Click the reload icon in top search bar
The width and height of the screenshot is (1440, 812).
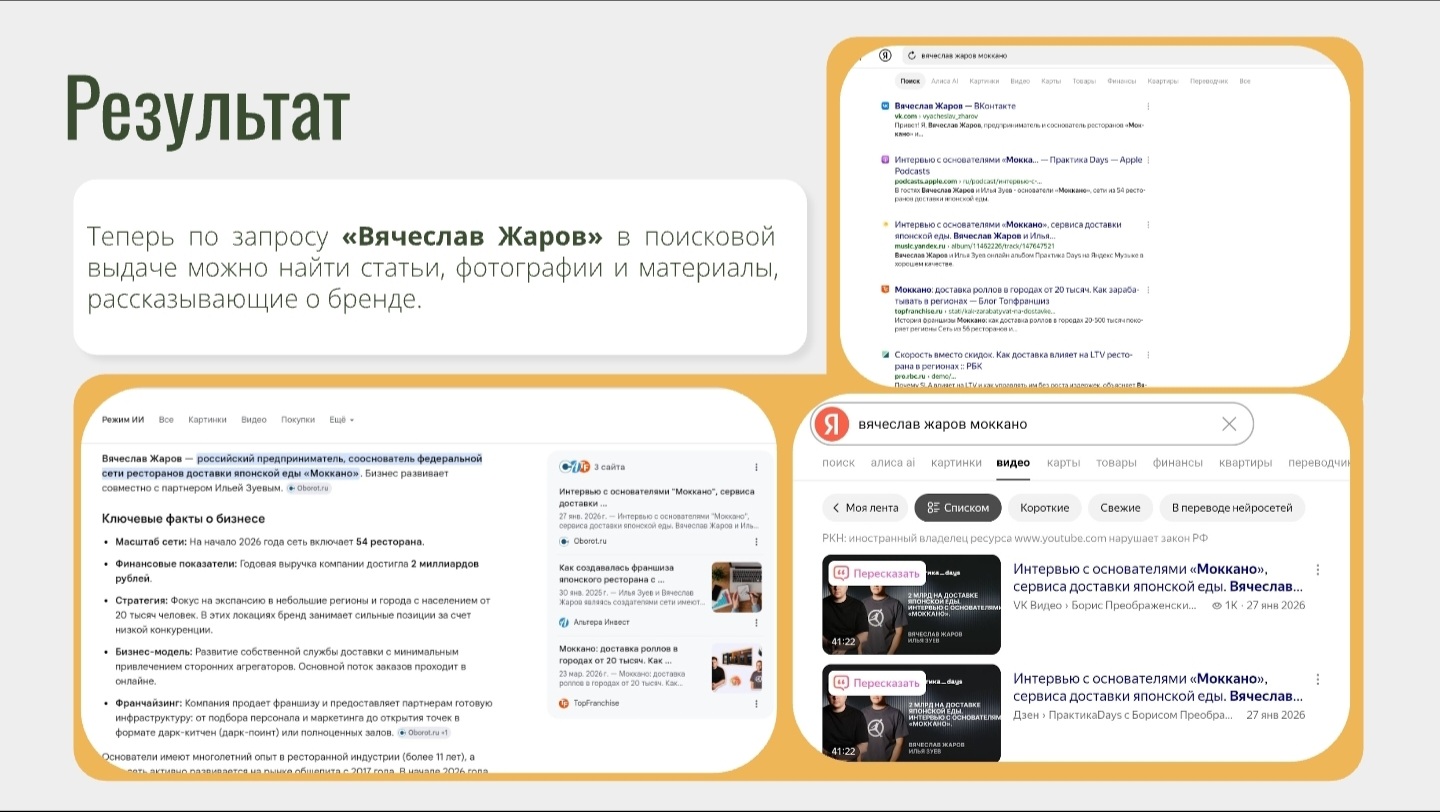coord(911,56)
